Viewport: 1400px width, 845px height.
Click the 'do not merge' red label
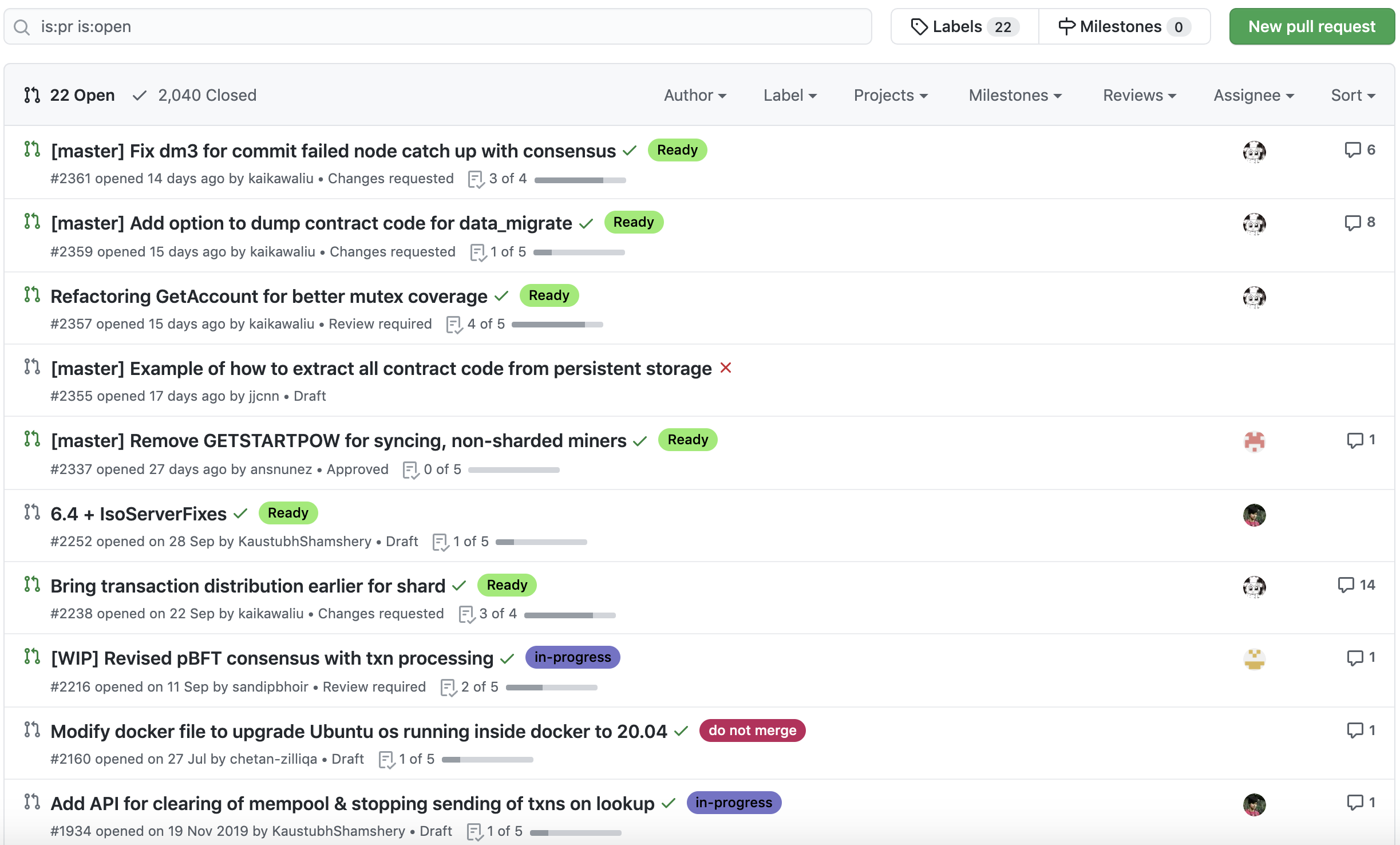click(752, 731)
